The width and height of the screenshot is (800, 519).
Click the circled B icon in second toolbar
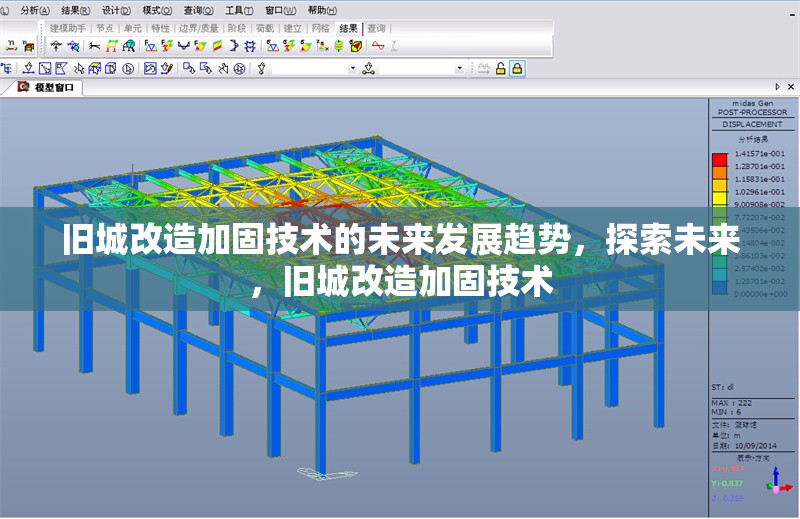coord(127,68)
